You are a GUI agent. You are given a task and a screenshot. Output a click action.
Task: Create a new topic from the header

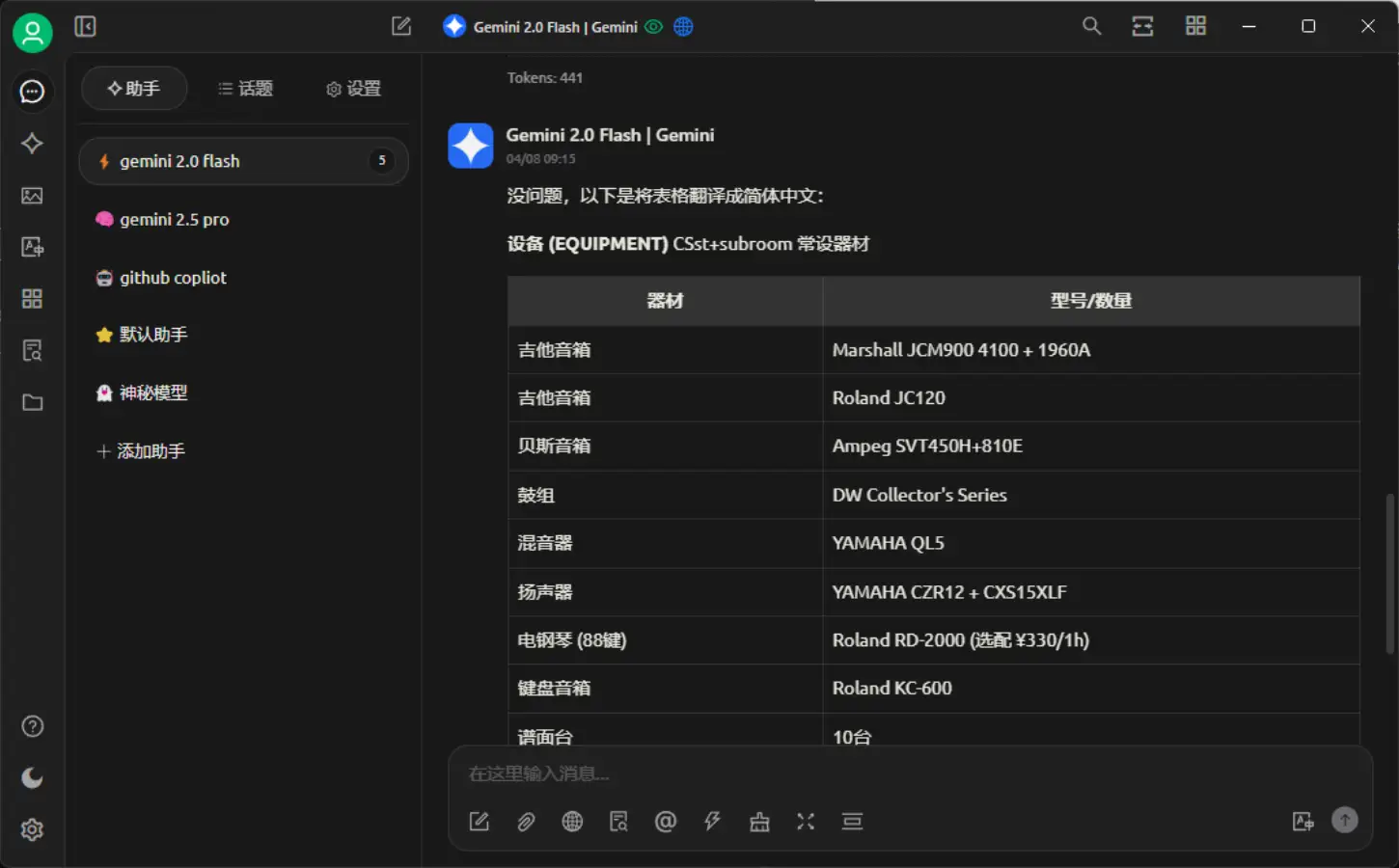pyautogui.click(x=401, y=27)
